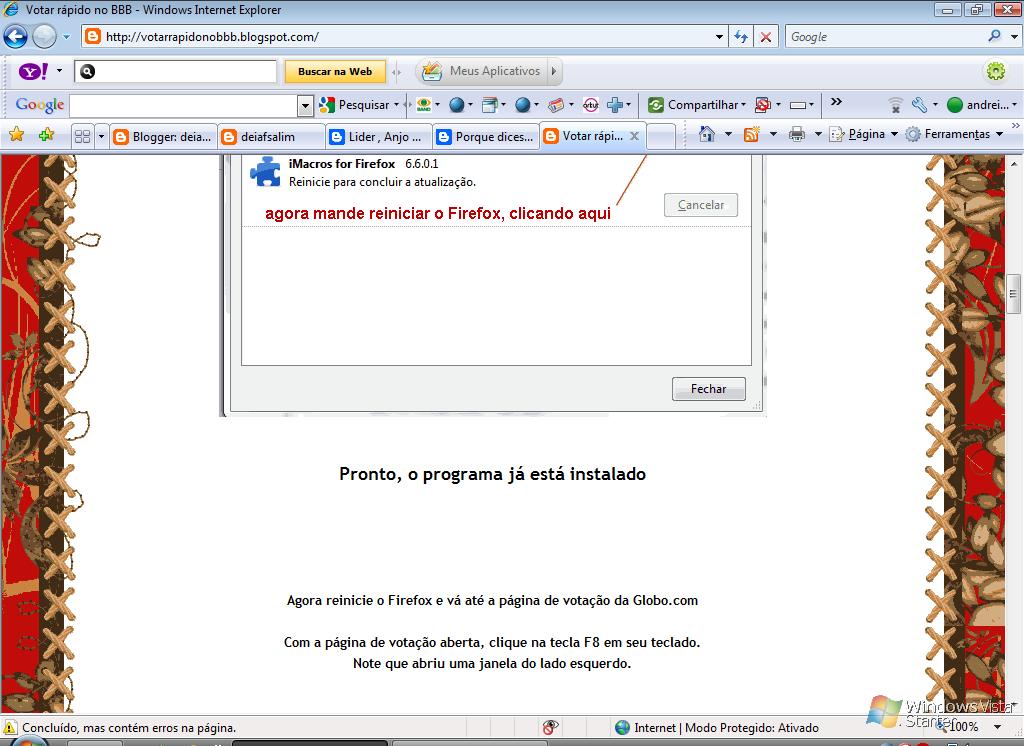1024x746 pixels.
Task: Click the second blue globe toolbar icon
Action: point(523,105)
